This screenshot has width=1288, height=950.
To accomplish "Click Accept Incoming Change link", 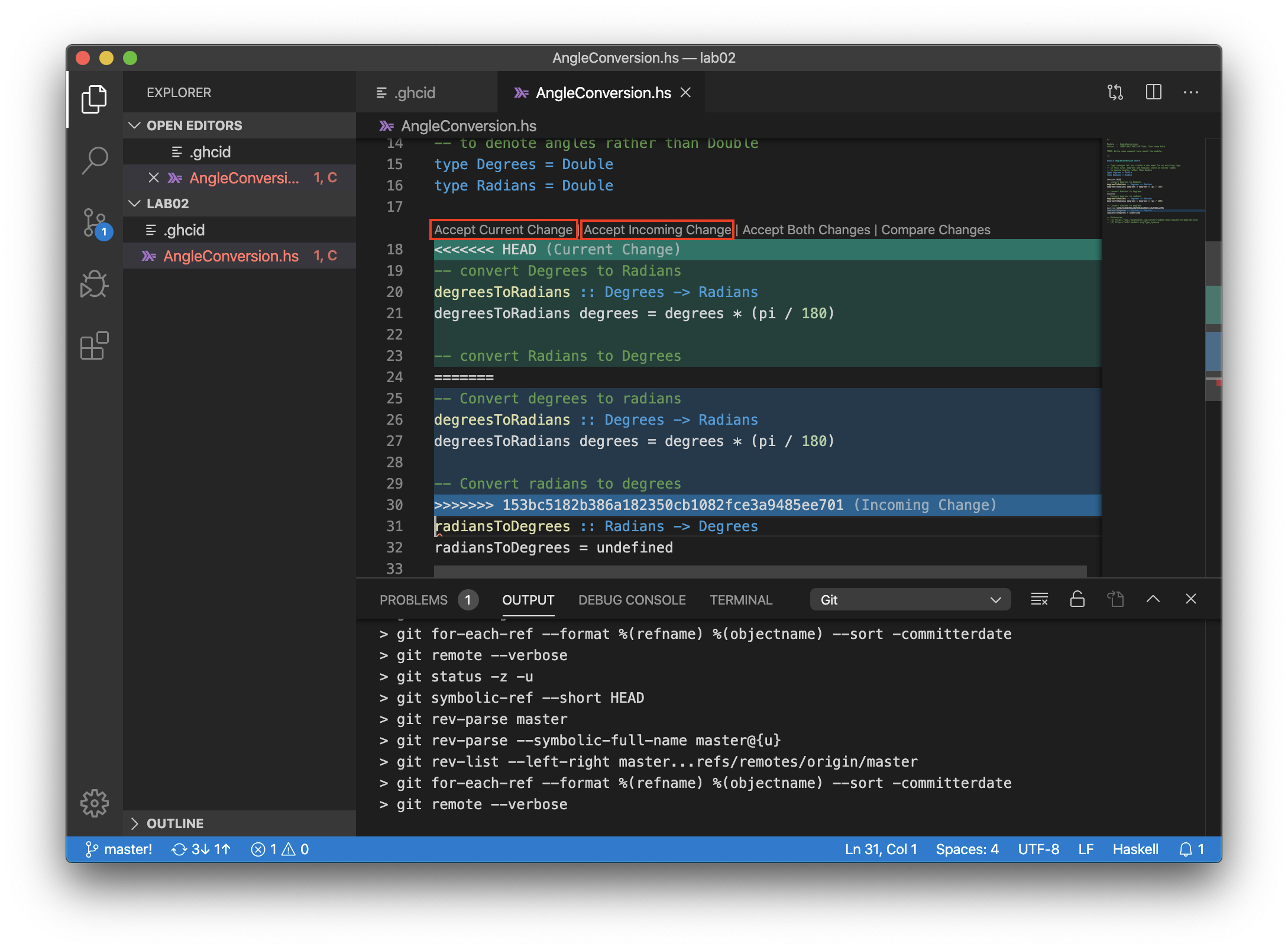I will tap(657, 230).
